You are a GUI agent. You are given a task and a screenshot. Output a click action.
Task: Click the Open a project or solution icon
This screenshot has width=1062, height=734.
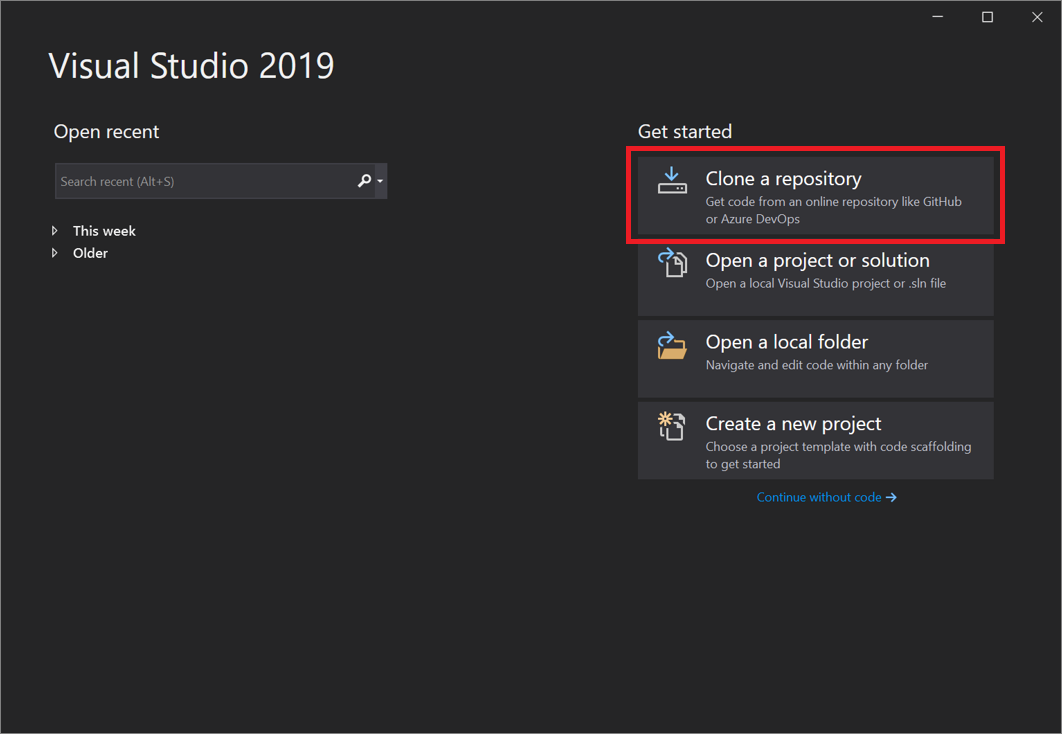(672, 262)
